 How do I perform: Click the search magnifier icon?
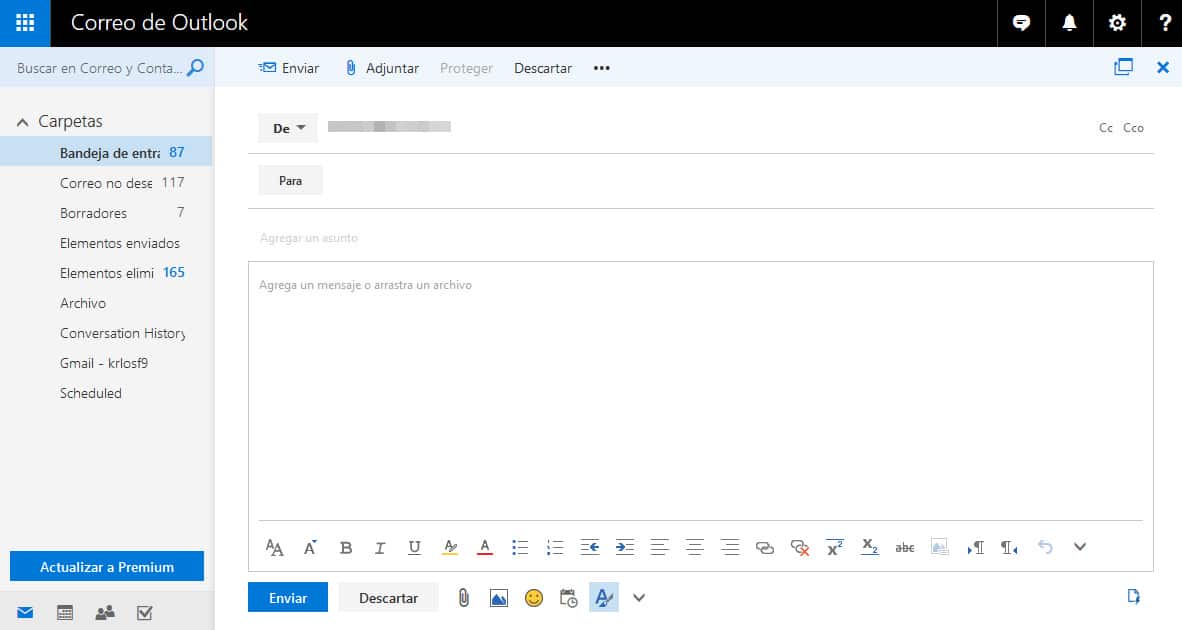click(x=195, y=68)
